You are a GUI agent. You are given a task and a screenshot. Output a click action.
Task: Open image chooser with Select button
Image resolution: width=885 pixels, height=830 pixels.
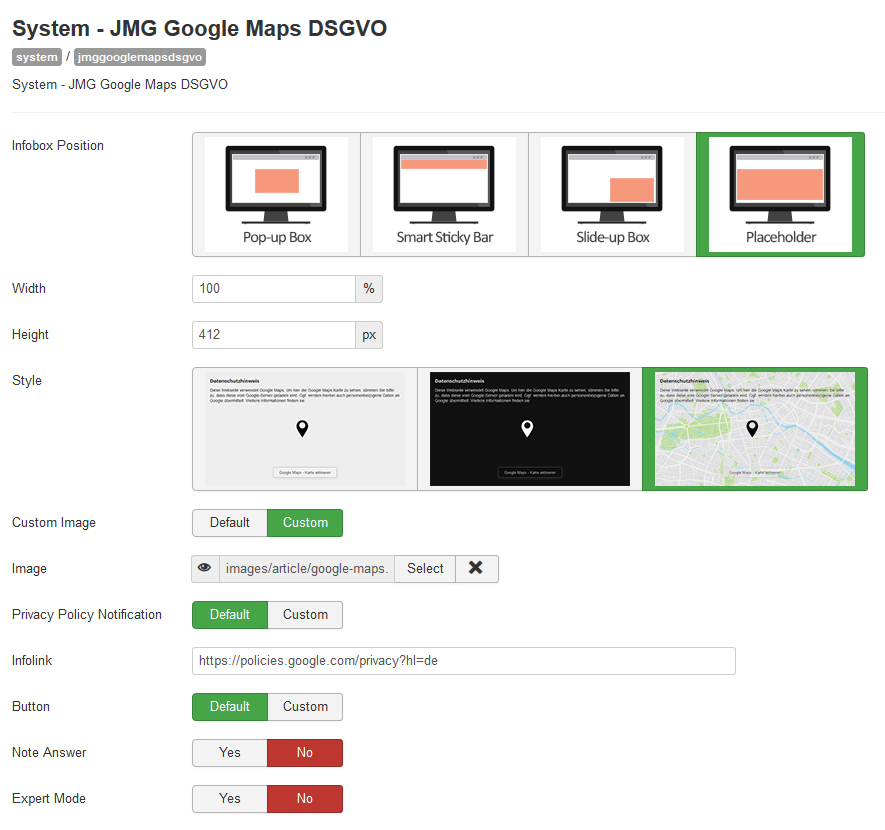point(425,568)
